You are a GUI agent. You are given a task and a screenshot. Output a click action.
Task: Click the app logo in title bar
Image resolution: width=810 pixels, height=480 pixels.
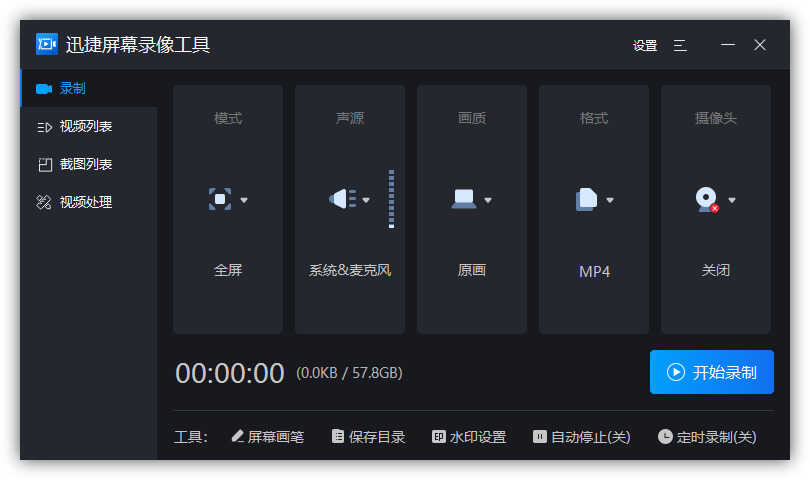(x=47, y=45)
